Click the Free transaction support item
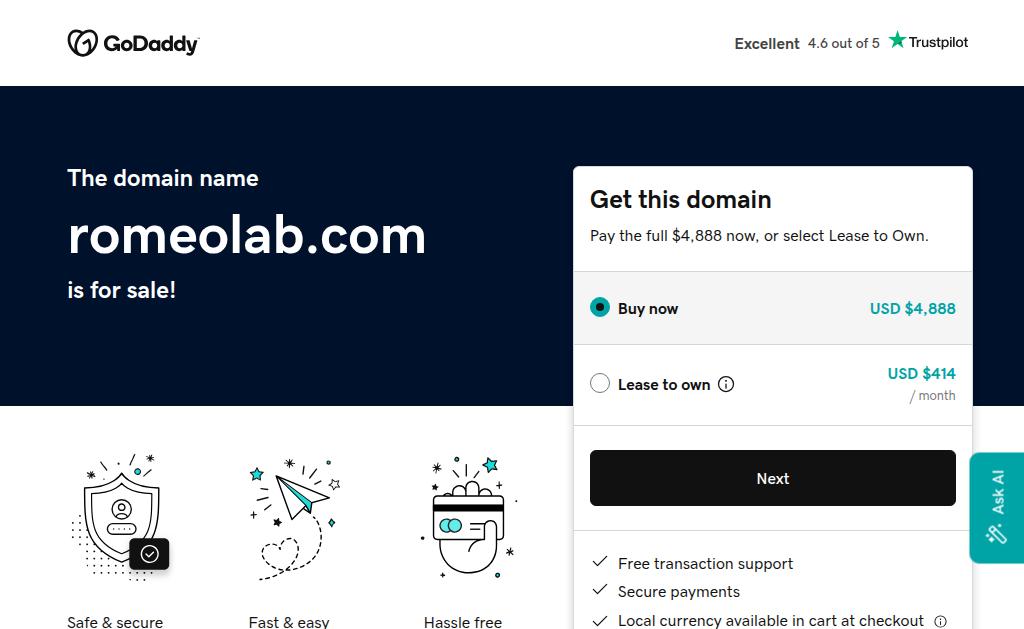The width and height of the screenshot is (1024, 629). [x=692, y=563]
